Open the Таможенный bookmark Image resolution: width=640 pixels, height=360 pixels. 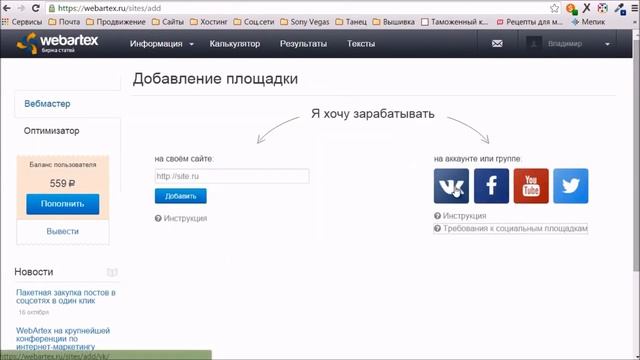click(454, 22)
